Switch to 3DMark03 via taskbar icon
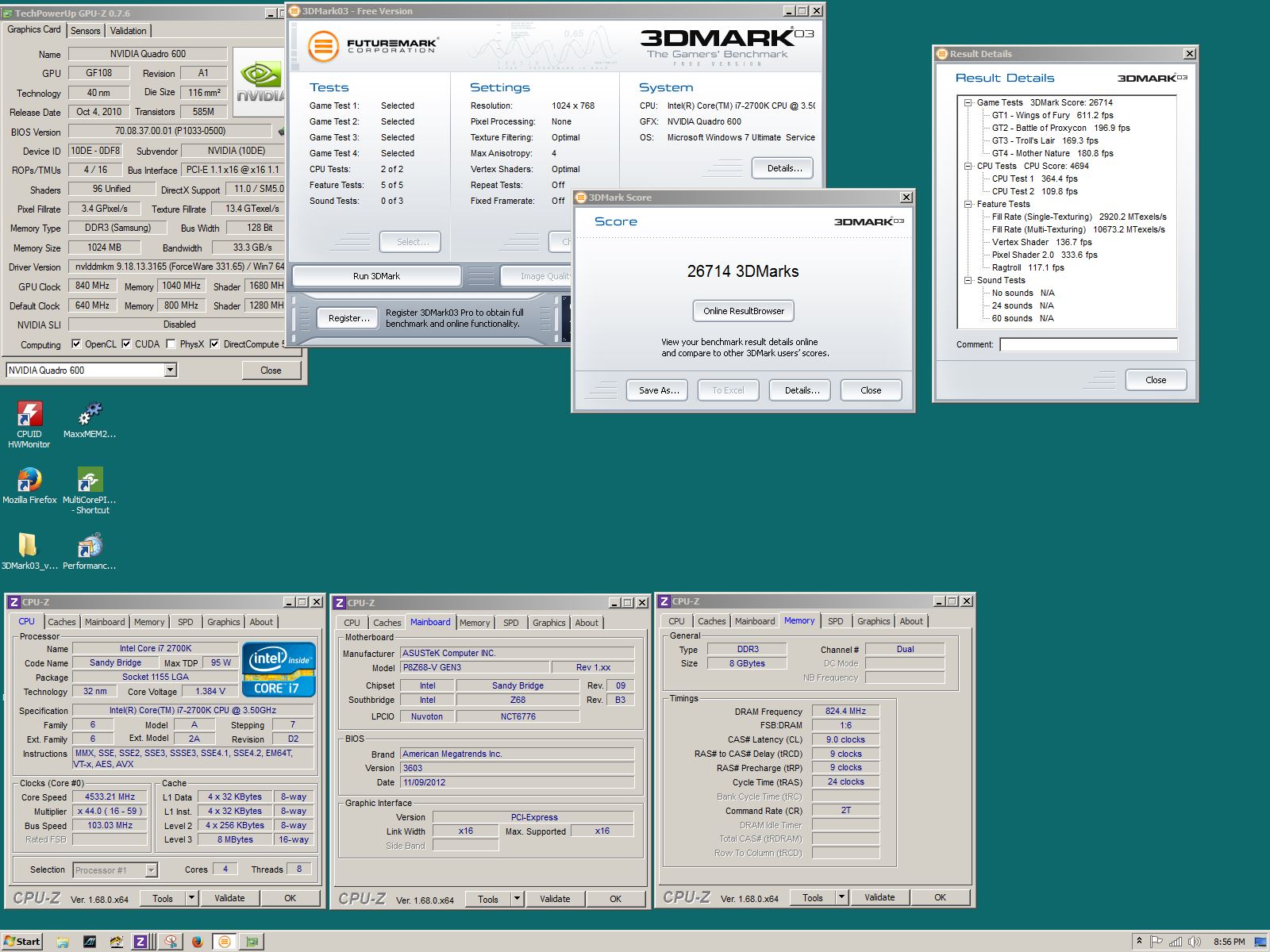Image resolution: width=1270 pixels, height=952 pixels. [x=225, y=942]
